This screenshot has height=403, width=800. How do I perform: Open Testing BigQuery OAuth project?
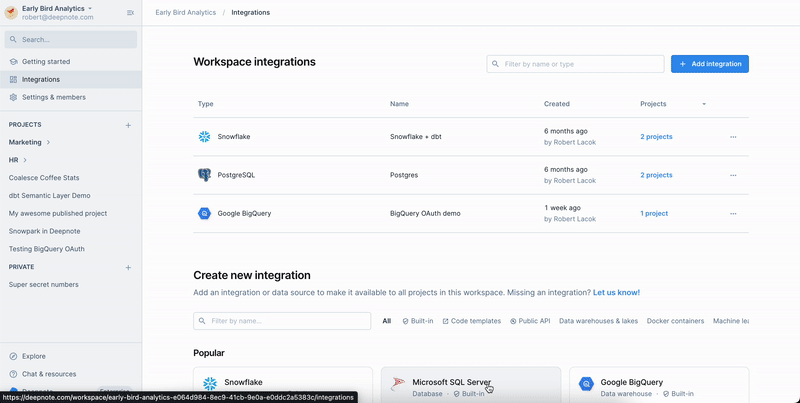click(x=46, y=249)
